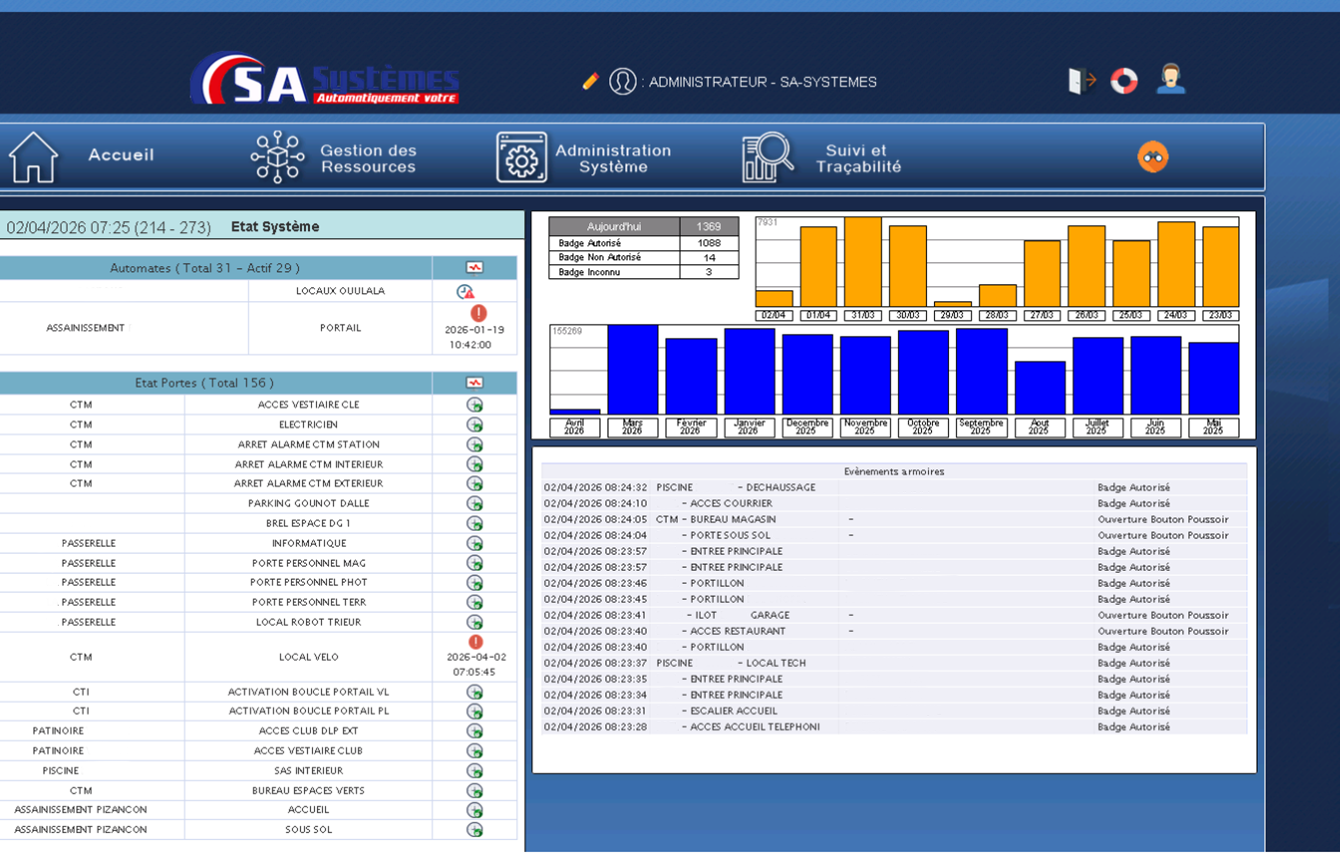This screenshot has width=1340, height=854.
Task: Click the orange 31/03 bar in chart
Action: 862,262
